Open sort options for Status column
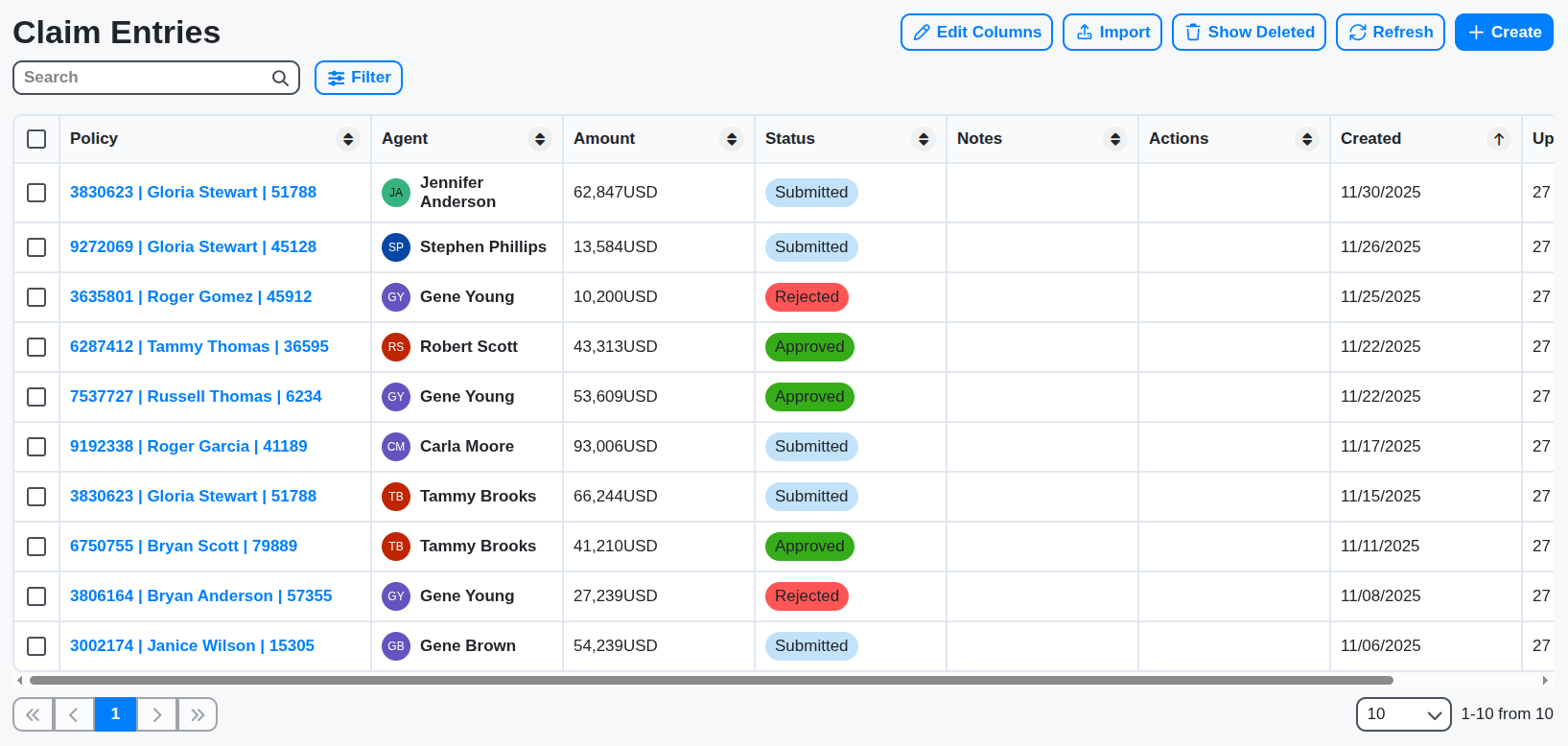 click(924, 139)
